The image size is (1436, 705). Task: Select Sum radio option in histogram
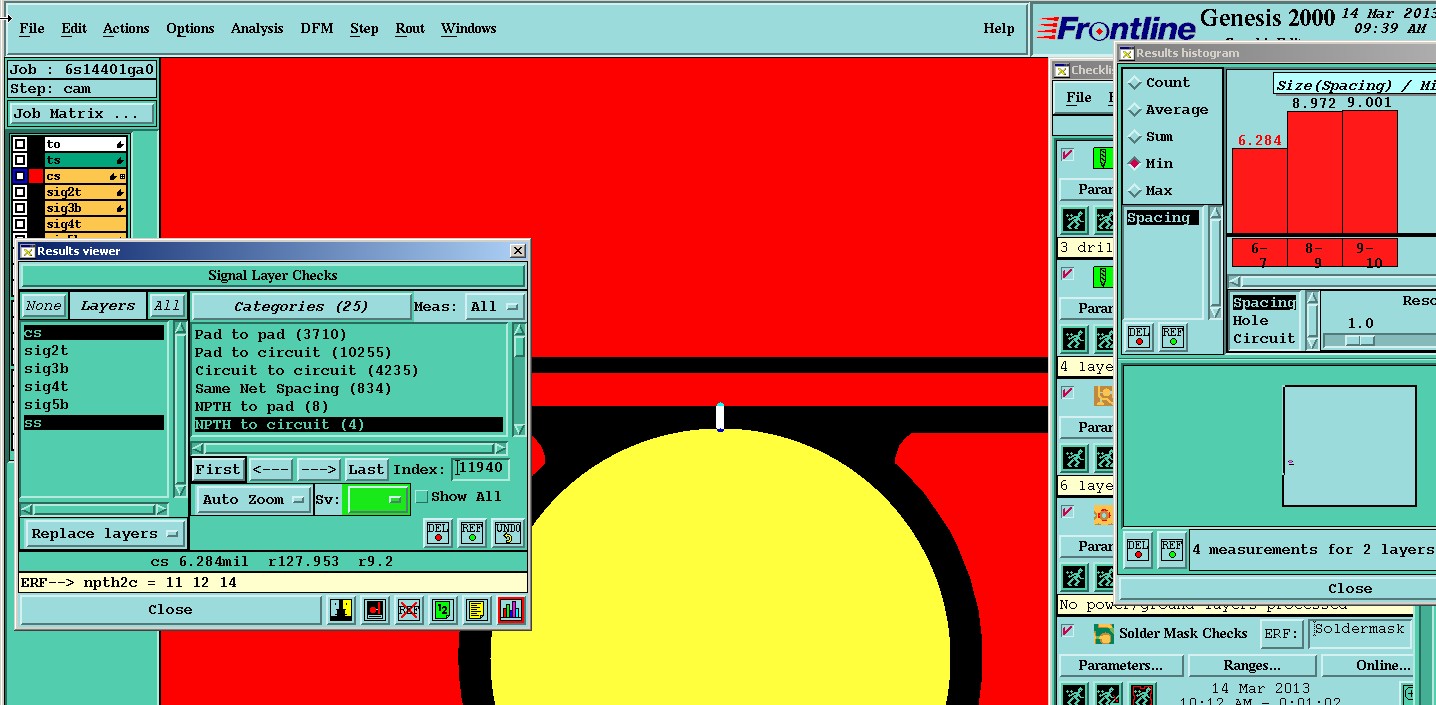[x=1135, y=137]
